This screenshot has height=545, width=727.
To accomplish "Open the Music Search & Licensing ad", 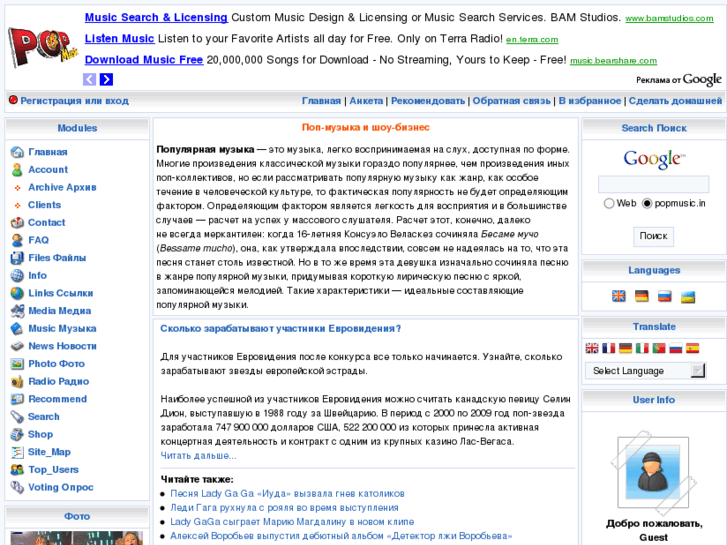I will 156,18.
